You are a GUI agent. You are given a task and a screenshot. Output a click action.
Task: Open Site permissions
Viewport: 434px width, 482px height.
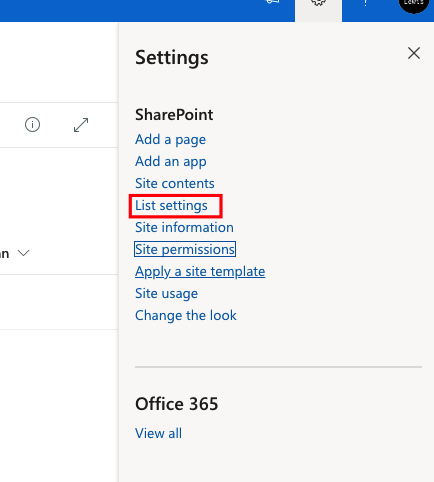pyautogui.click(x=185, y=249)
